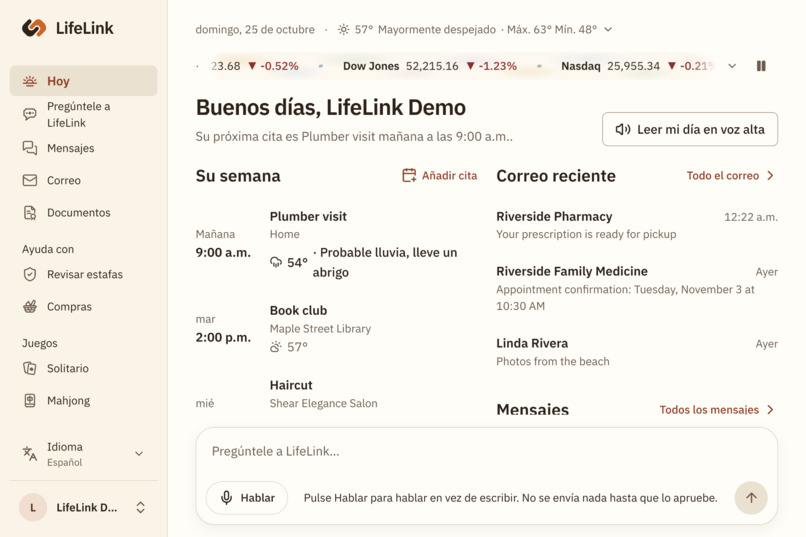Click the partly sunny icon next to 57°

click(276, 347)
